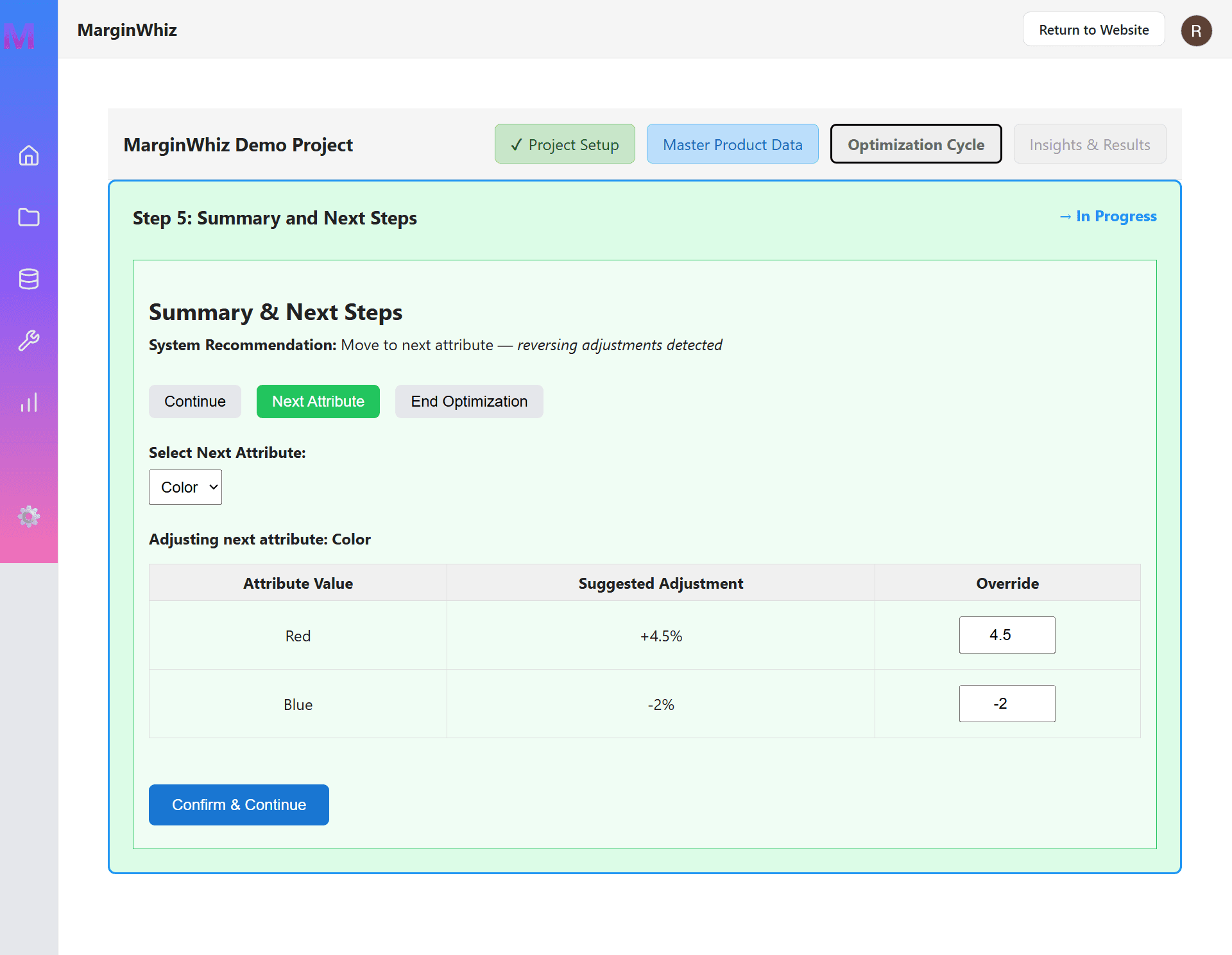Open the folder projects icon in sidebar

pyautogui.click(x=29, y=217)
